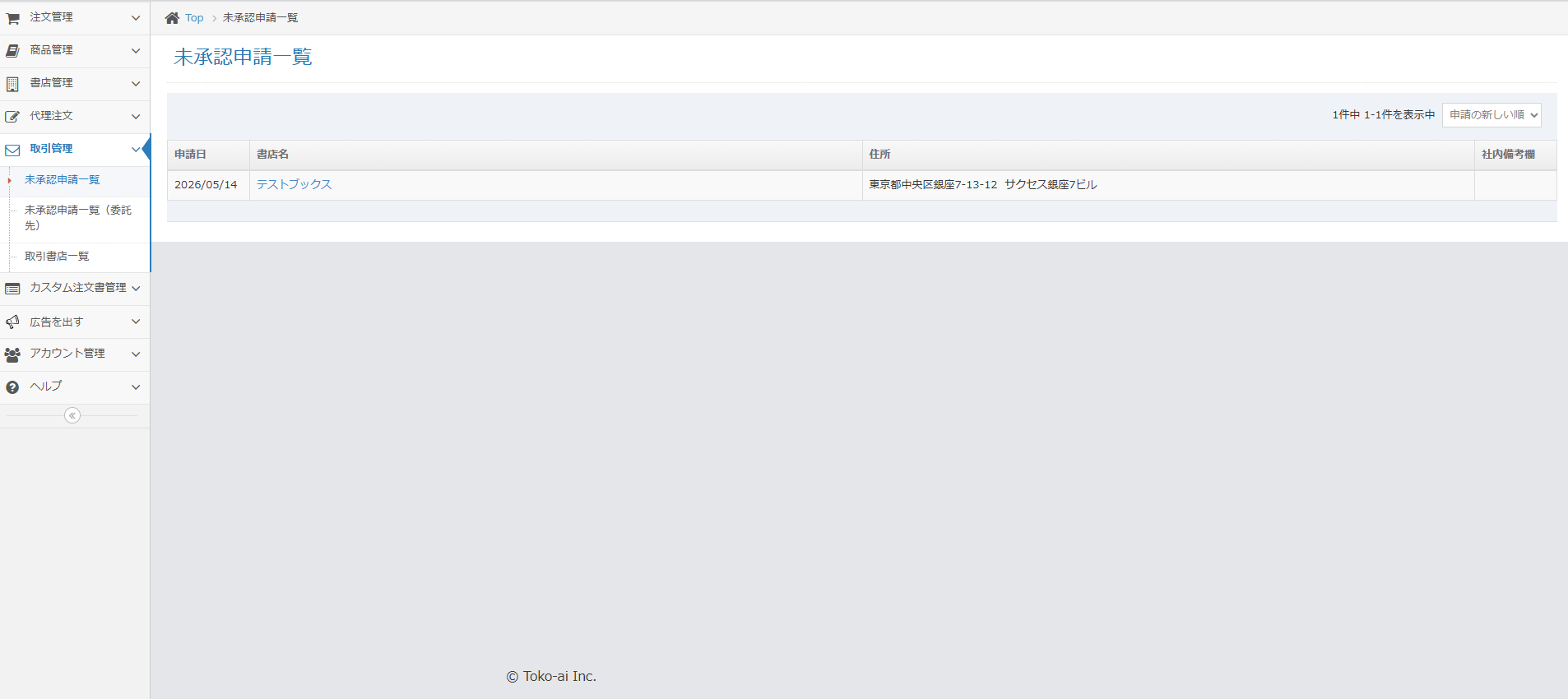
Task: Open the 取引管理 menu label
Action: point(51,149)
